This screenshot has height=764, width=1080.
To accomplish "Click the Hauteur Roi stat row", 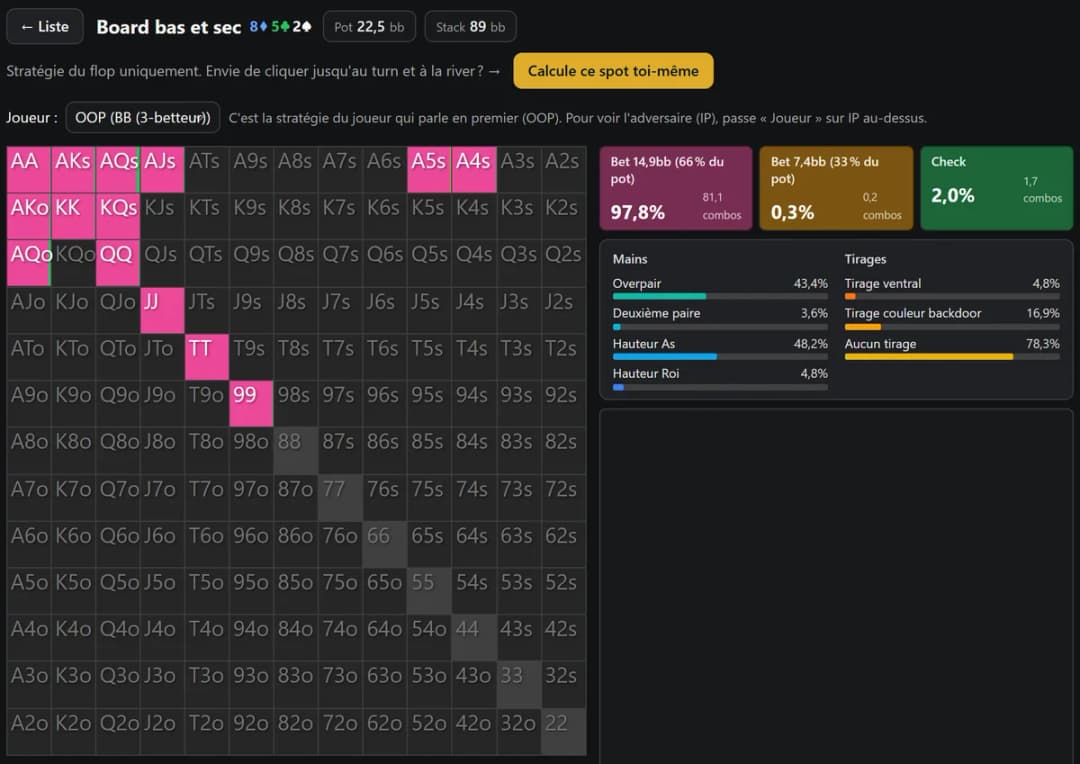I will point(720,380).
